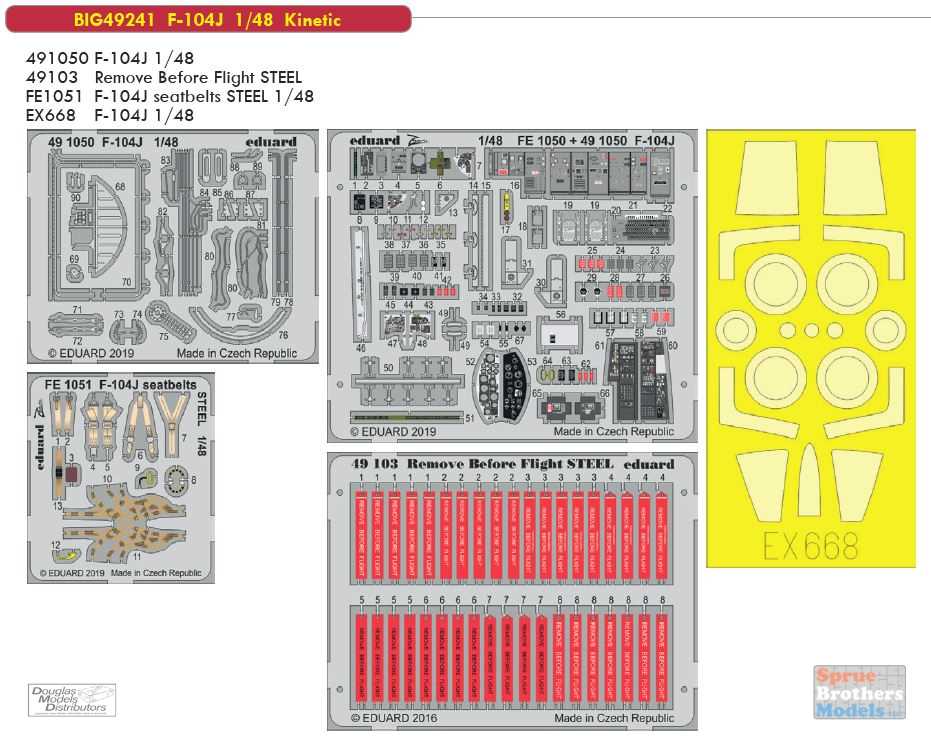Viewport: 931px width, 745px height.
Task: Open the '49 103 Remove Before Flight STEEL' fret
Action: click(x=512, y=591)
